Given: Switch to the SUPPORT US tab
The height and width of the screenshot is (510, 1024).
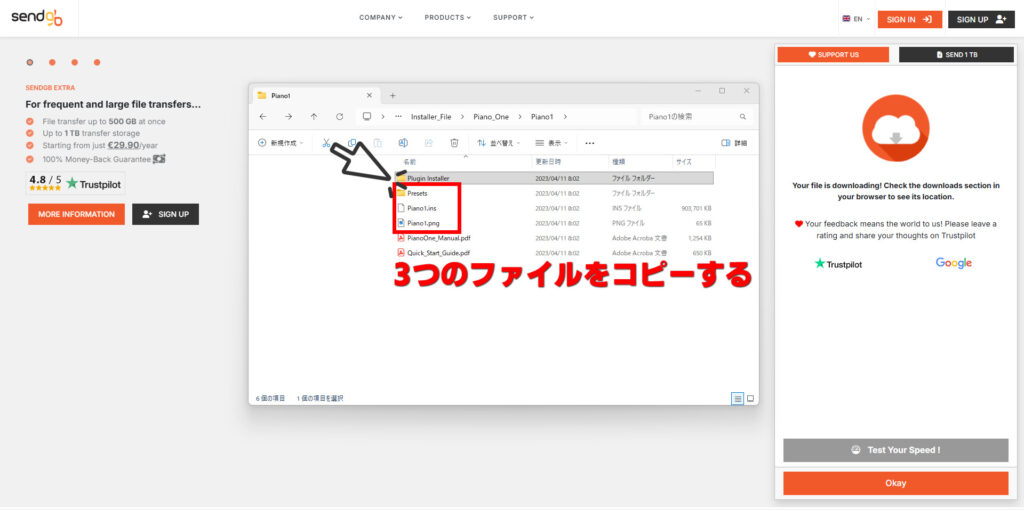Looking at the screenshot, I should pos(833,55).
